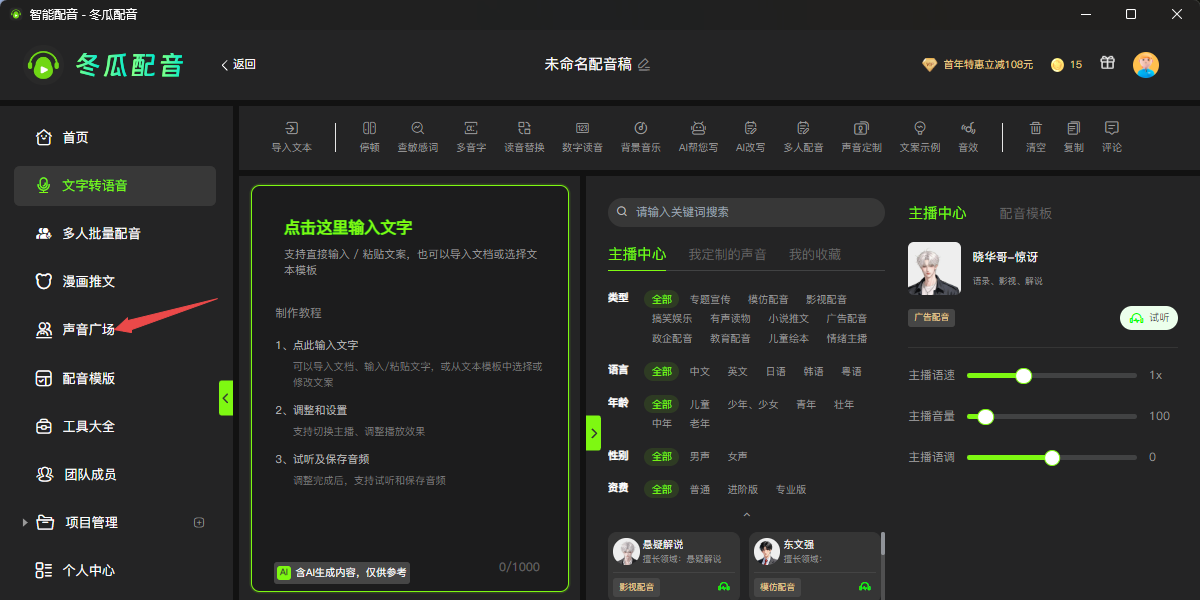This screenshot has height=600, width=1200.
Task: Open the 多人配音 multi-voice tool
Action: [803, 137]
